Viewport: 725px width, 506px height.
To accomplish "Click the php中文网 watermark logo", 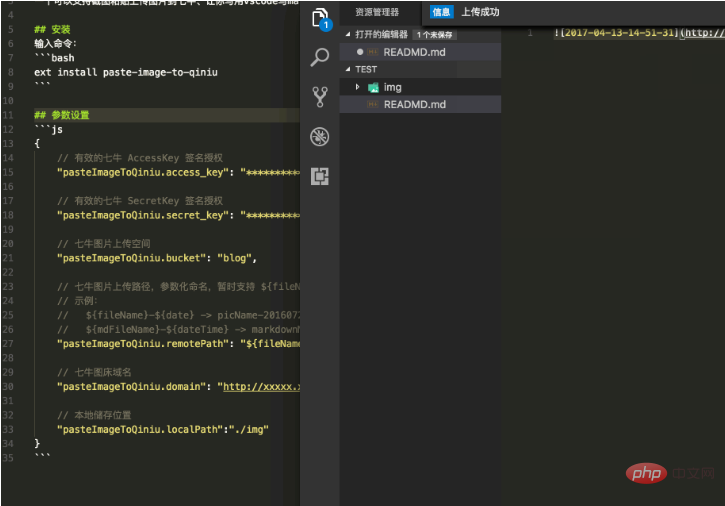I will pyautogui.click(x=670, y=471).
